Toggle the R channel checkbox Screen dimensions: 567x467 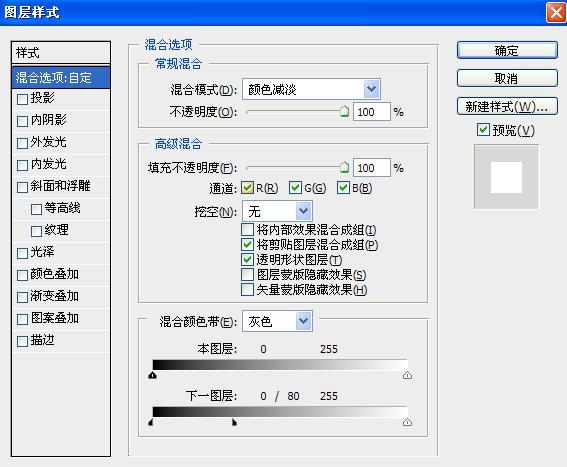[247, 188]
